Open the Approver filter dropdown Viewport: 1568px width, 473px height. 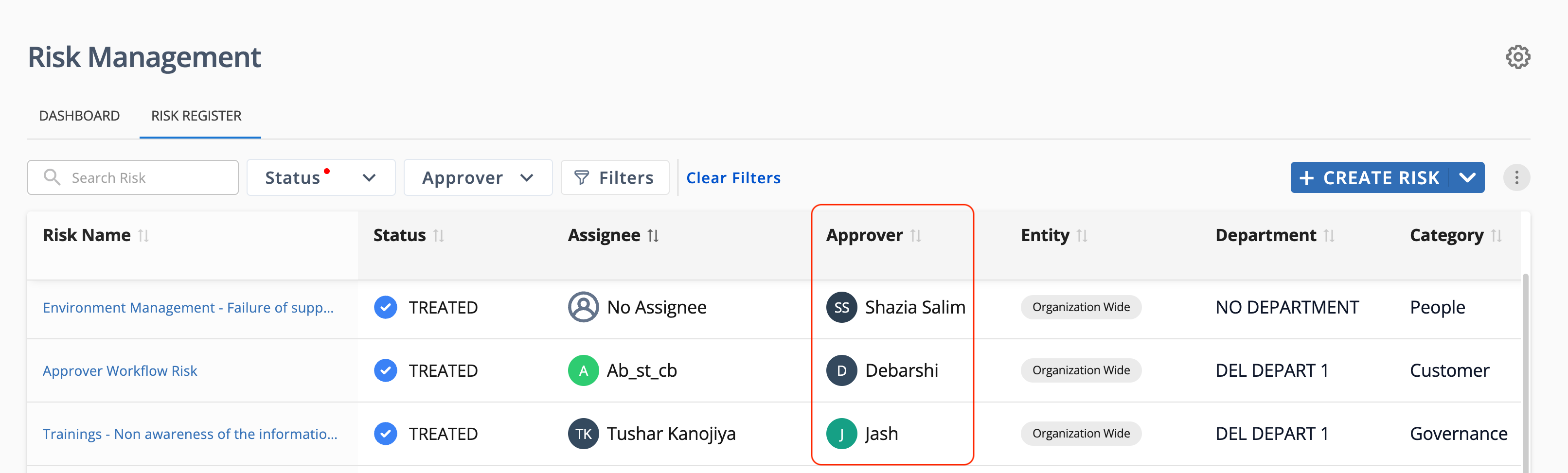478,178
